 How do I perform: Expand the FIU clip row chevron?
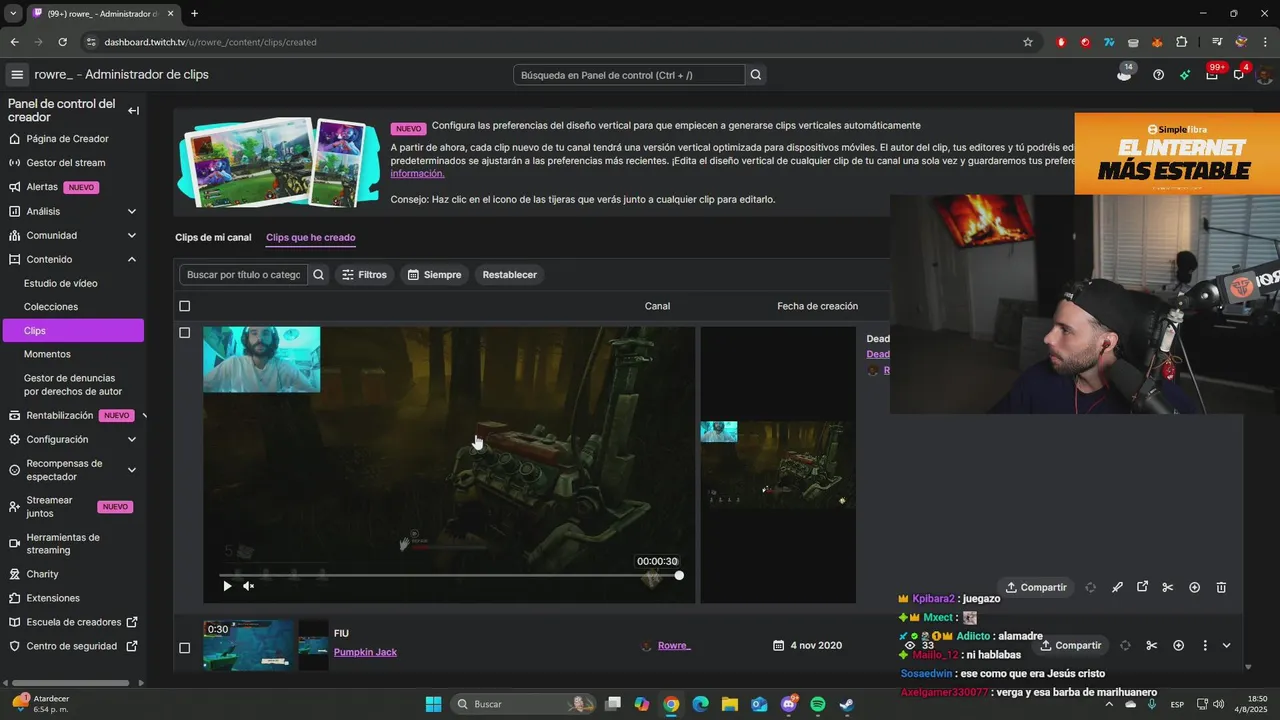[1227, 646]
